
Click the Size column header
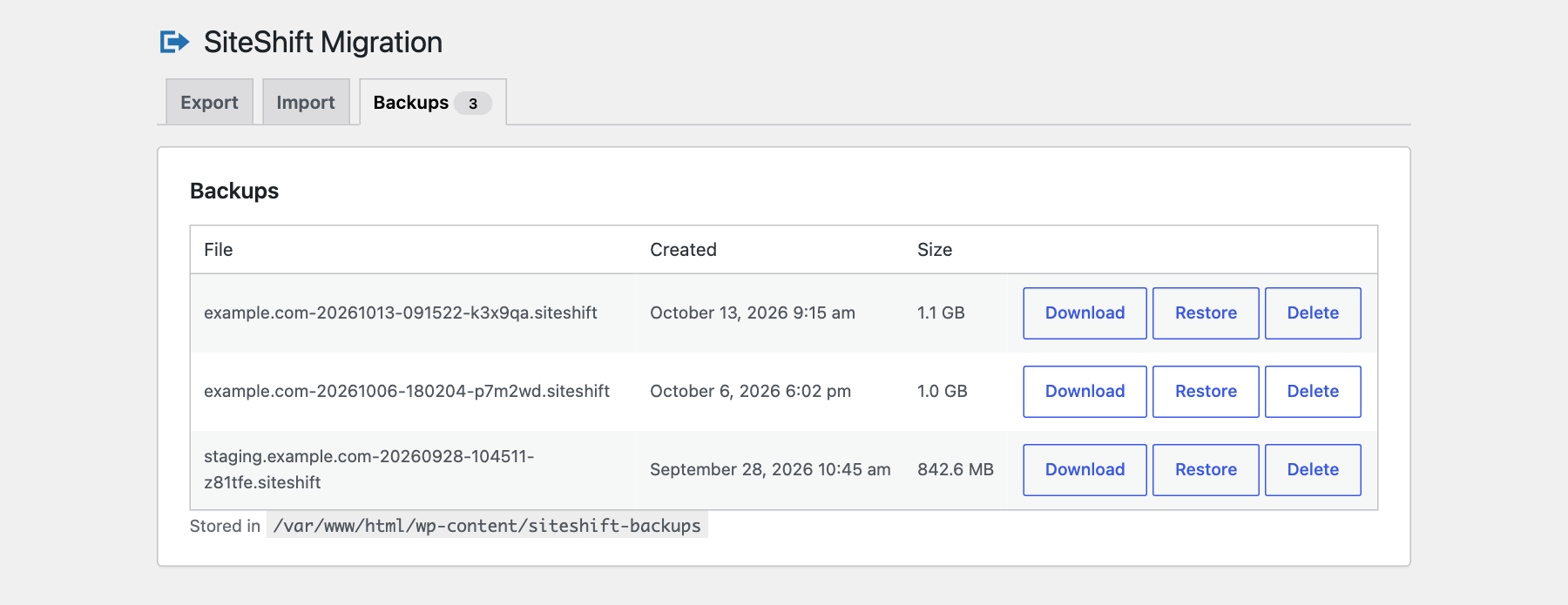(935, 250)
